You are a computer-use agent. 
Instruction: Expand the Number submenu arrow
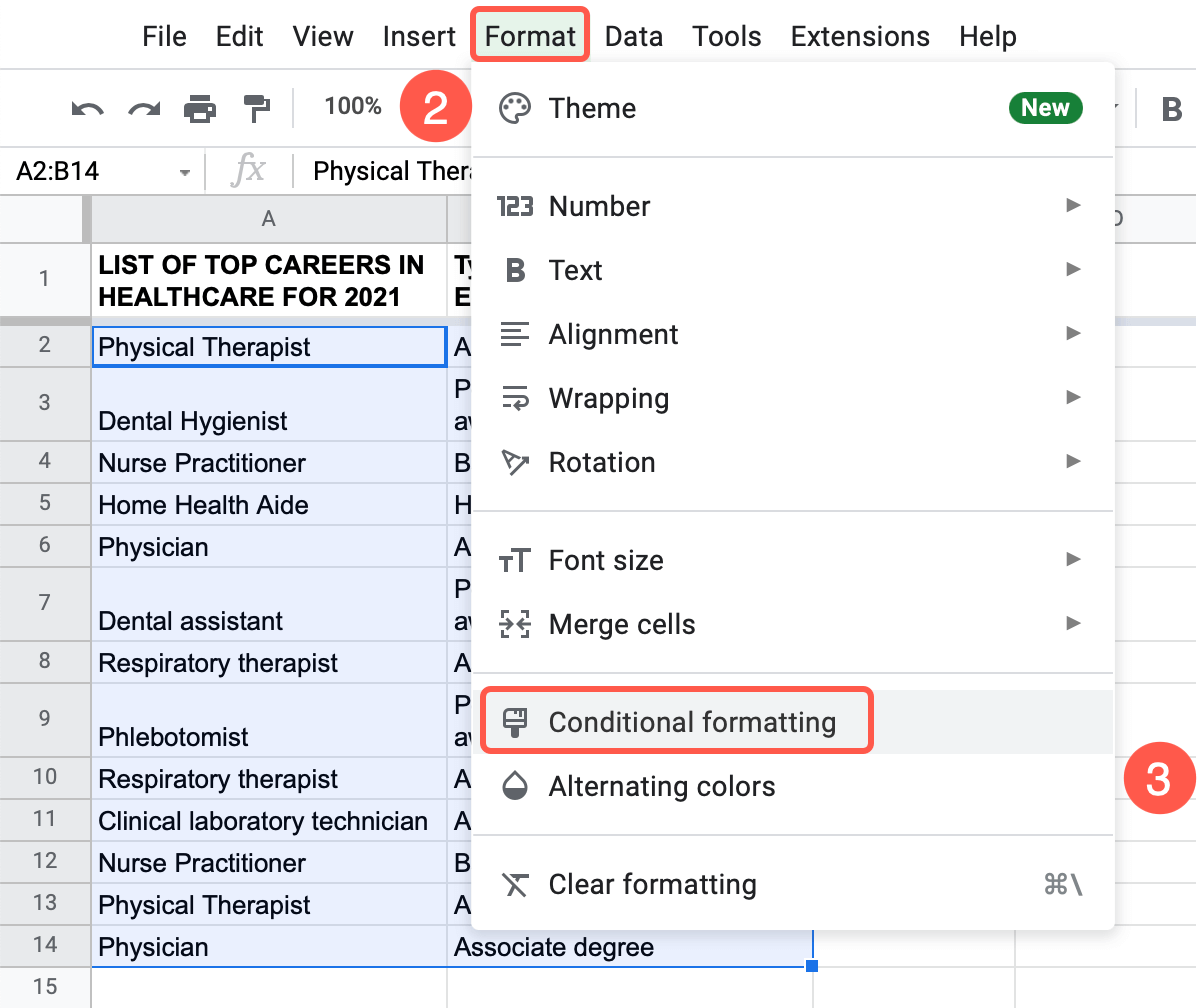[1074, 206]
